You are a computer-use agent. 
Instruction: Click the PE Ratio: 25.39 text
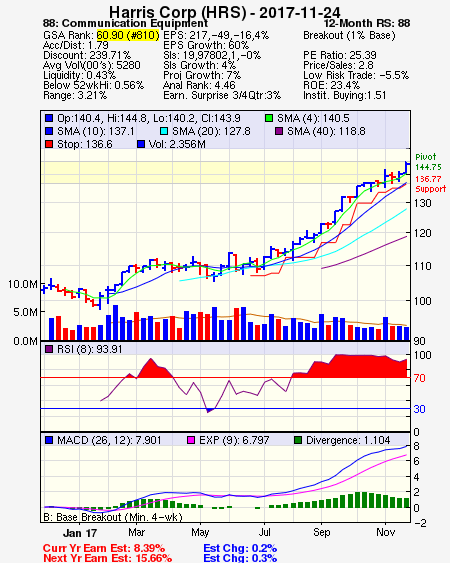tap(340, 55)
